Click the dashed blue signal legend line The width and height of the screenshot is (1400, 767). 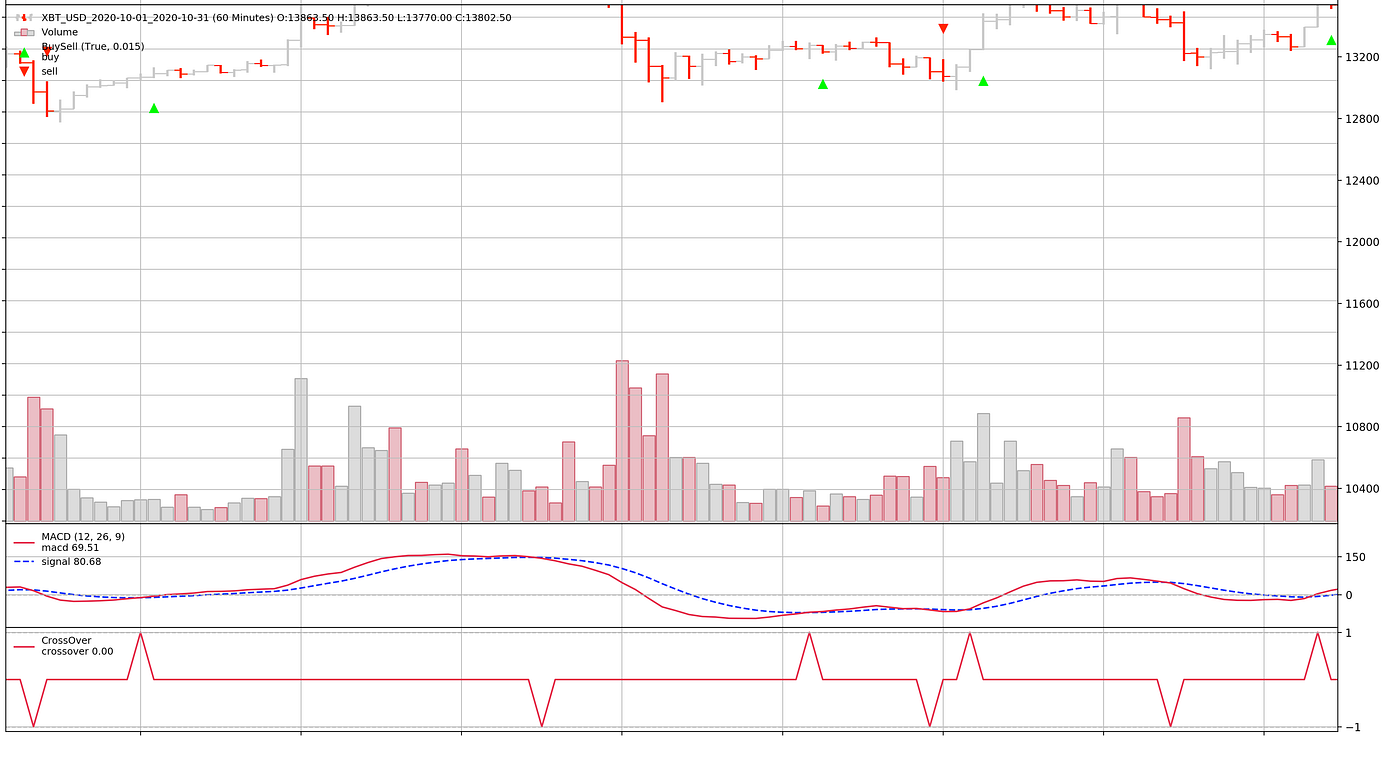pyautogui.click(x=24, y=561)
